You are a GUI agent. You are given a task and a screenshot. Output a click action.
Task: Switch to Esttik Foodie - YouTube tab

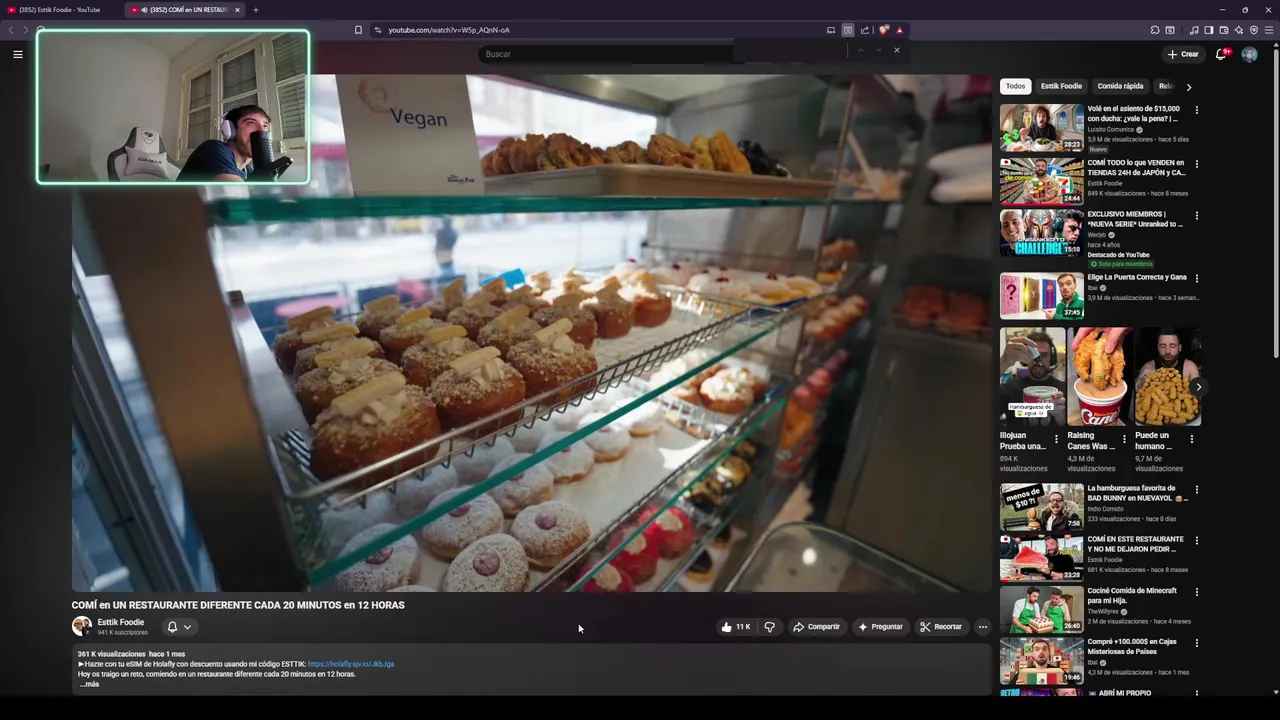(60, 10)
